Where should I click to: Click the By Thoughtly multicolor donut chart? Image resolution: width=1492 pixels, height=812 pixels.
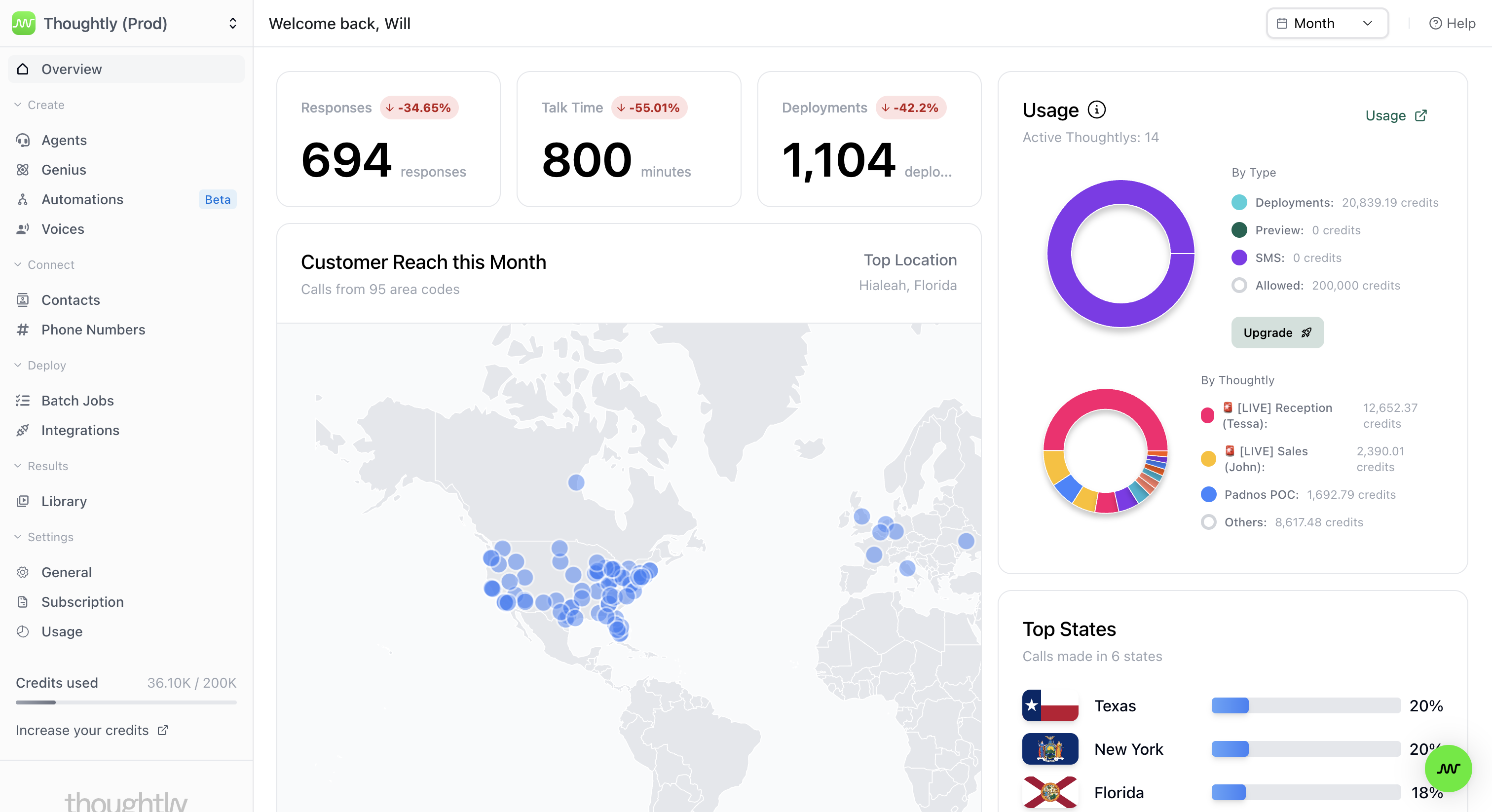(x=1105, y=450)
